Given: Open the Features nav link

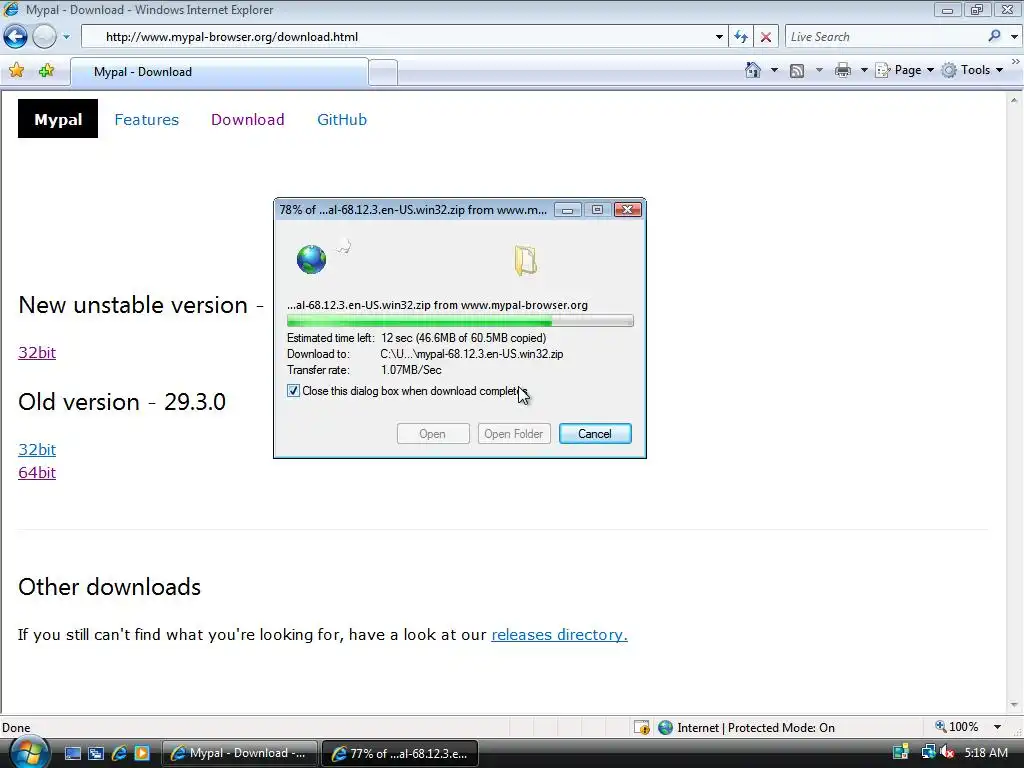Looking at the screenshot, I should (146, 120).
